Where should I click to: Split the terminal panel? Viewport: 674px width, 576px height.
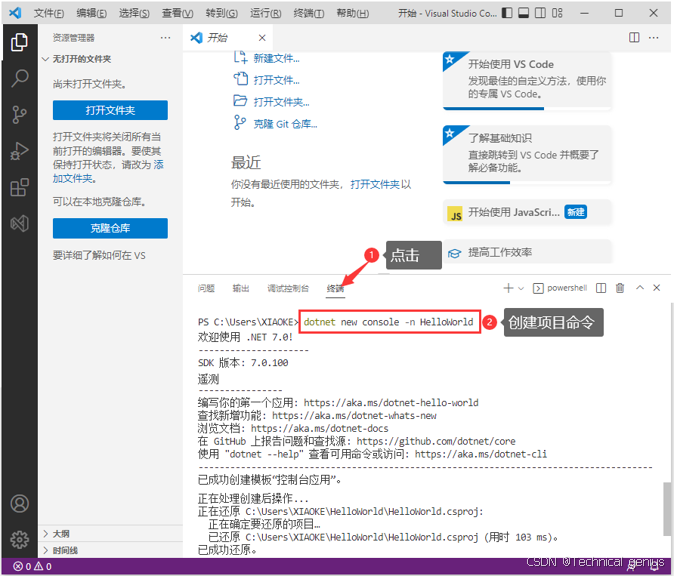pyautogui.click(x=601, y=288)
